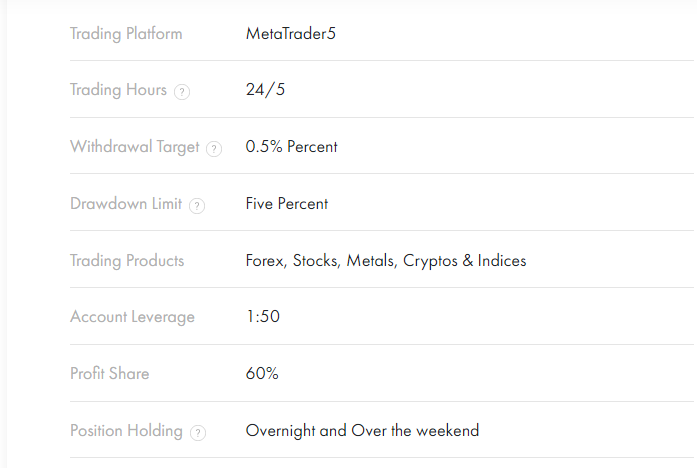This screenshot has height=468, width=697.
Task: Select the Trading Products label
Action: tap(127, 261)
